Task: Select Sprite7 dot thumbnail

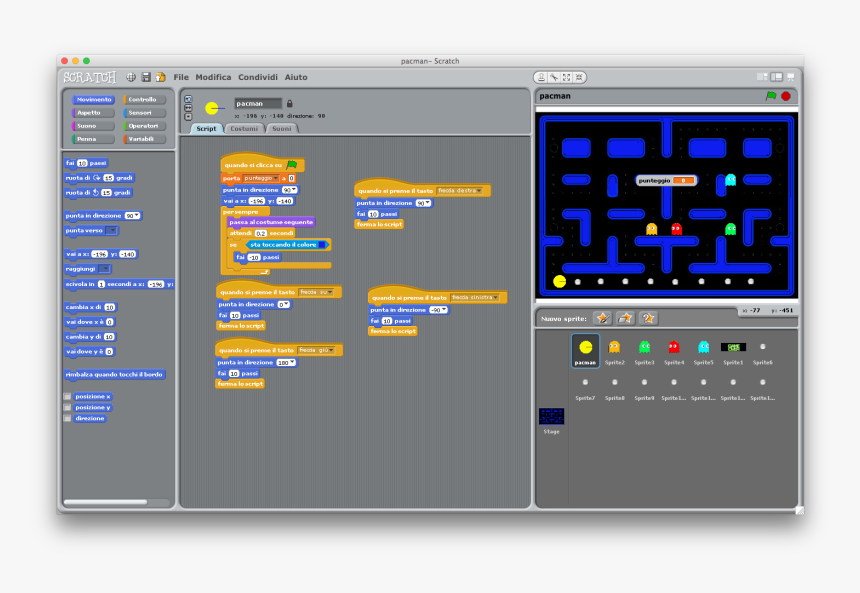Action: click(x=585, y=387)
